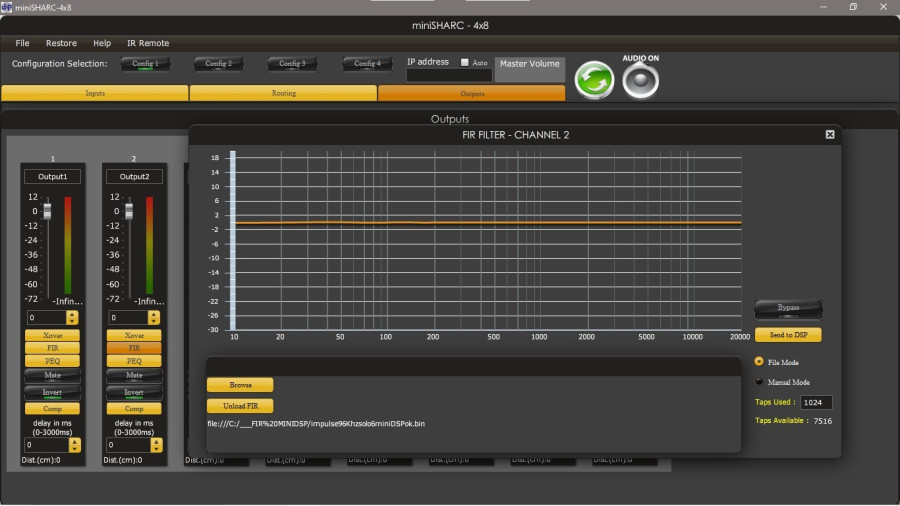Mute Output1 channel
Image resolution: width=900 pixels, height=506 pixels.
pos(52,376)
